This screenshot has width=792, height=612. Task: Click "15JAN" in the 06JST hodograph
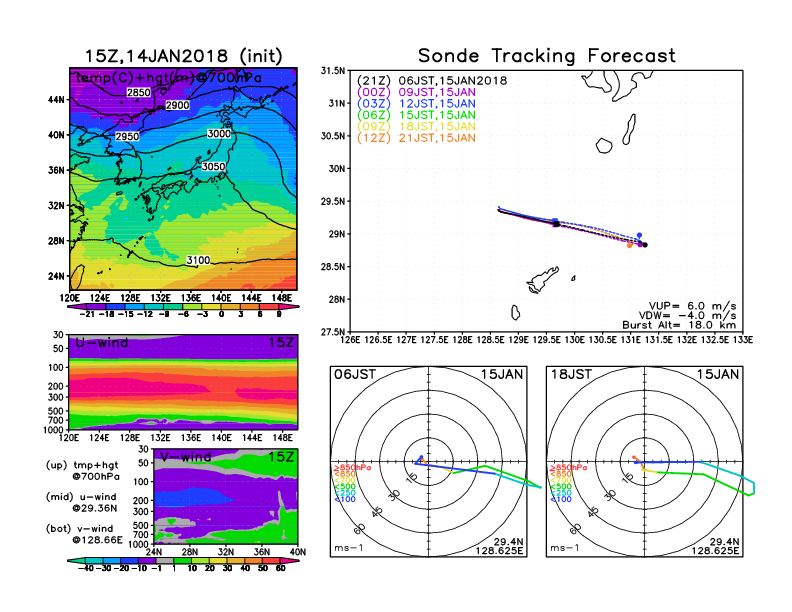coord(502,374)
